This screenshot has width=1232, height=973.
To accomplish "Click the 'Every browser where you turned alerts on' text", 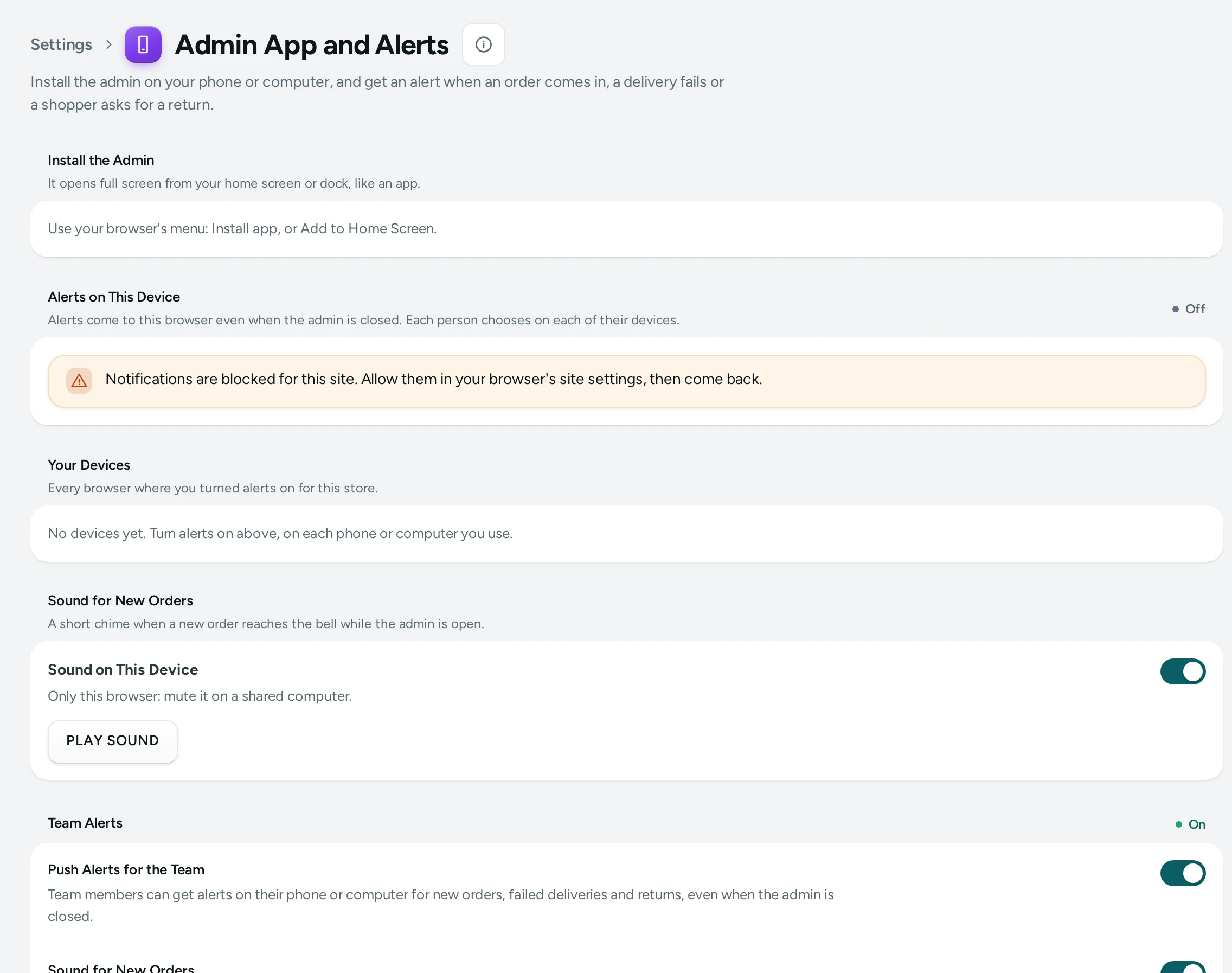I will click(213, 488).
